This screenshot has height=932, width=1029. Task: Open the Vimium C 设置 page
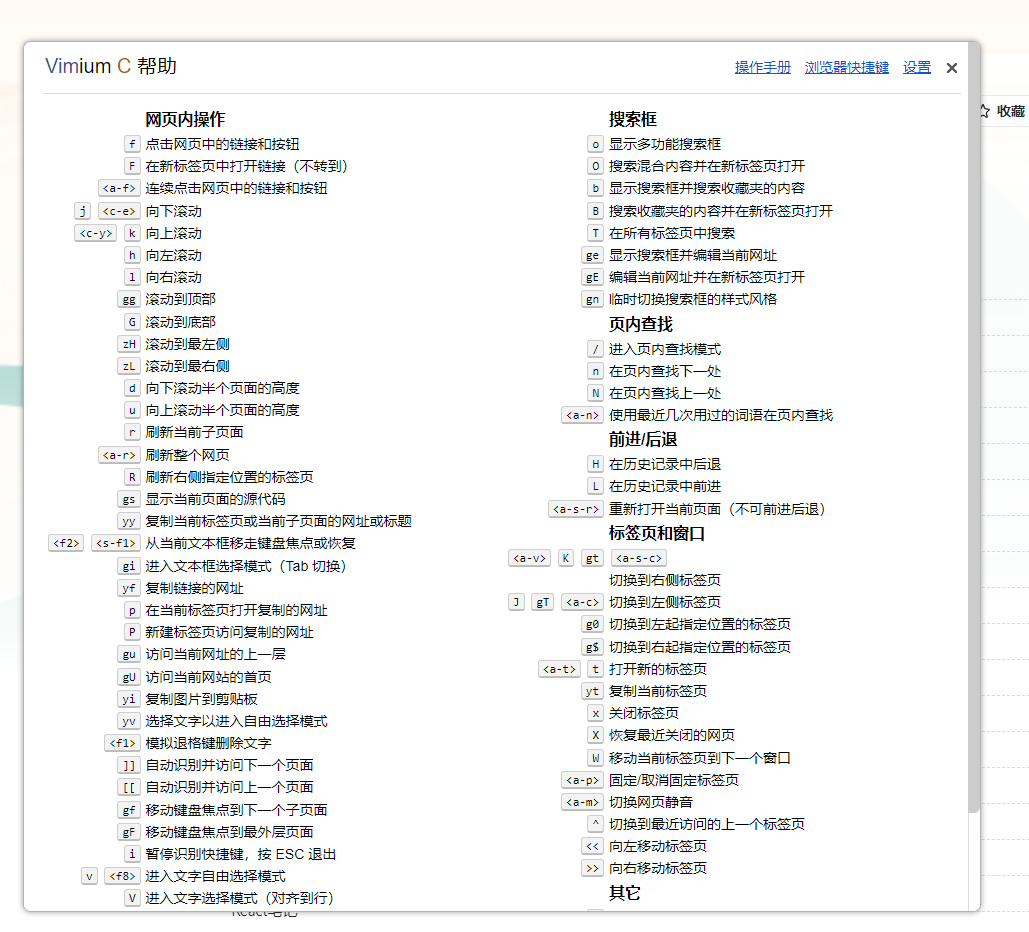click(916, 67)
